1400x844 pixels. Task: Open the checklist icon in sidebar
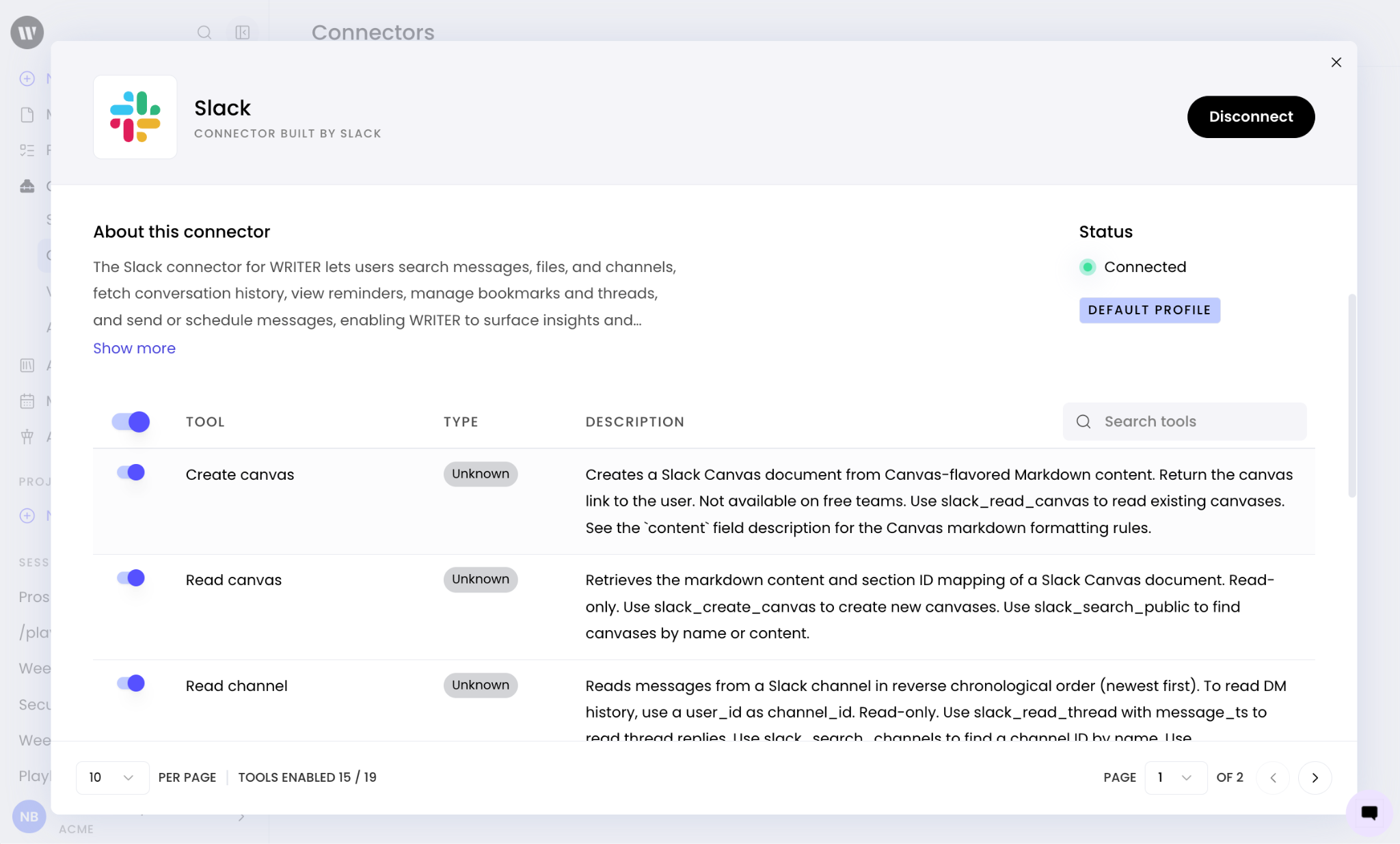pyautogui.click(x=27, y=150)
